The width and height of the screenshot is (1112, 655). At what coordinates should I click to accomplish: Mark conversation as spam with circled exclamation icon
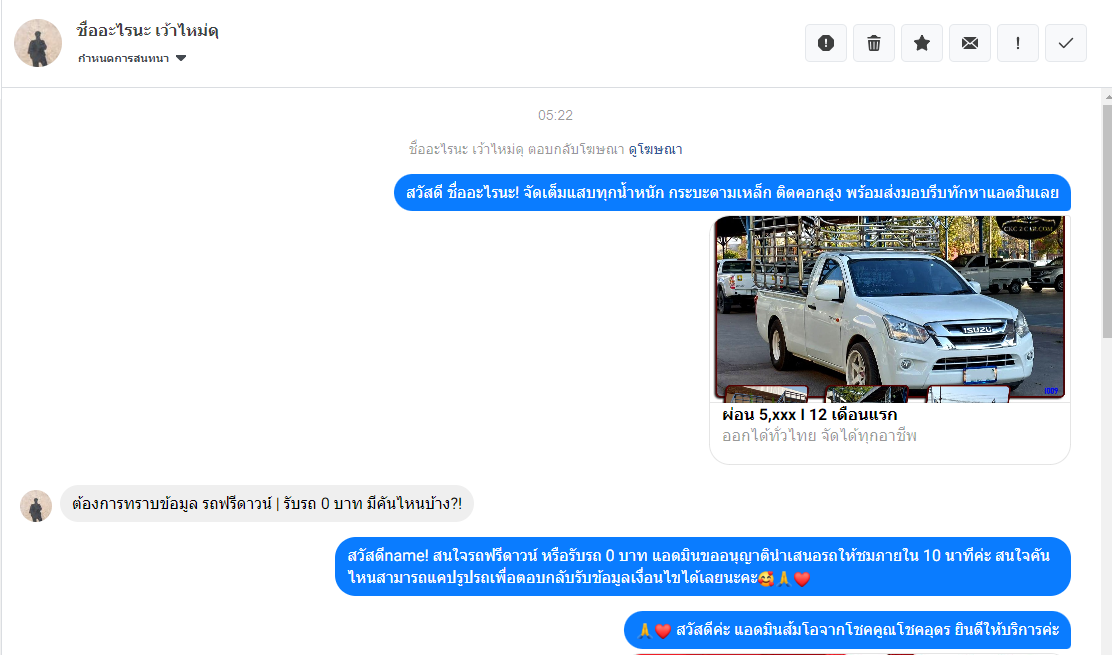click(x=826, y=43)
